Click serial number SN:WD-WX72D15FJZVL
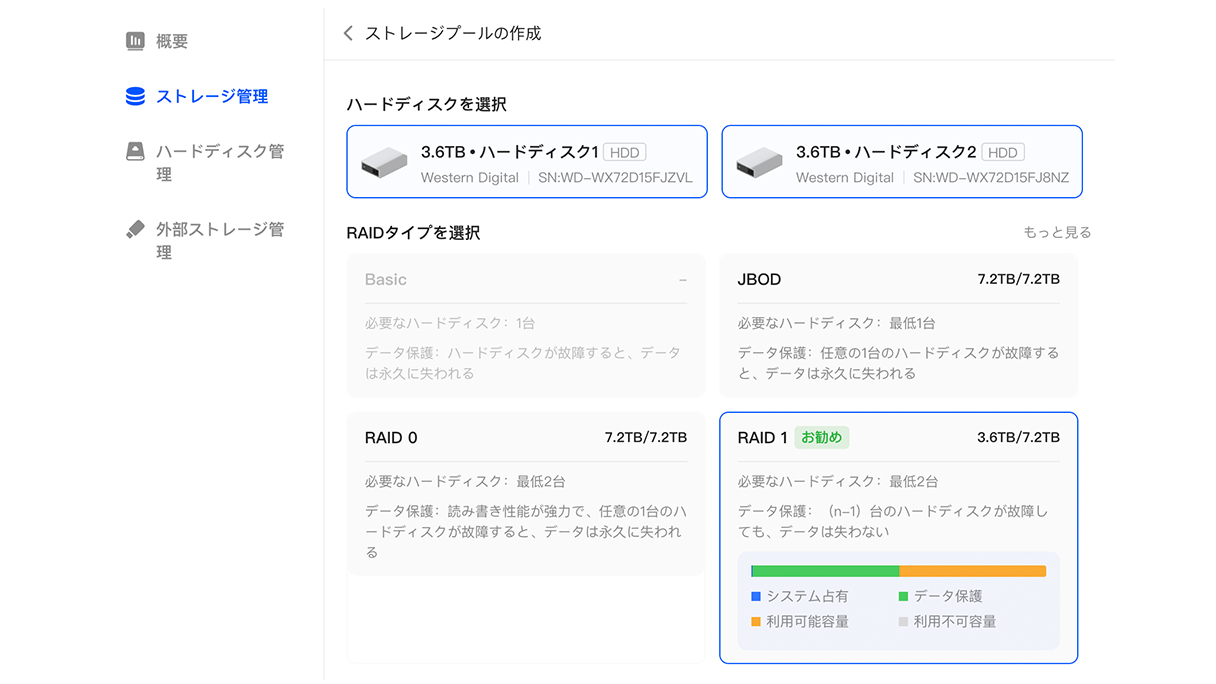 point(615,178)
